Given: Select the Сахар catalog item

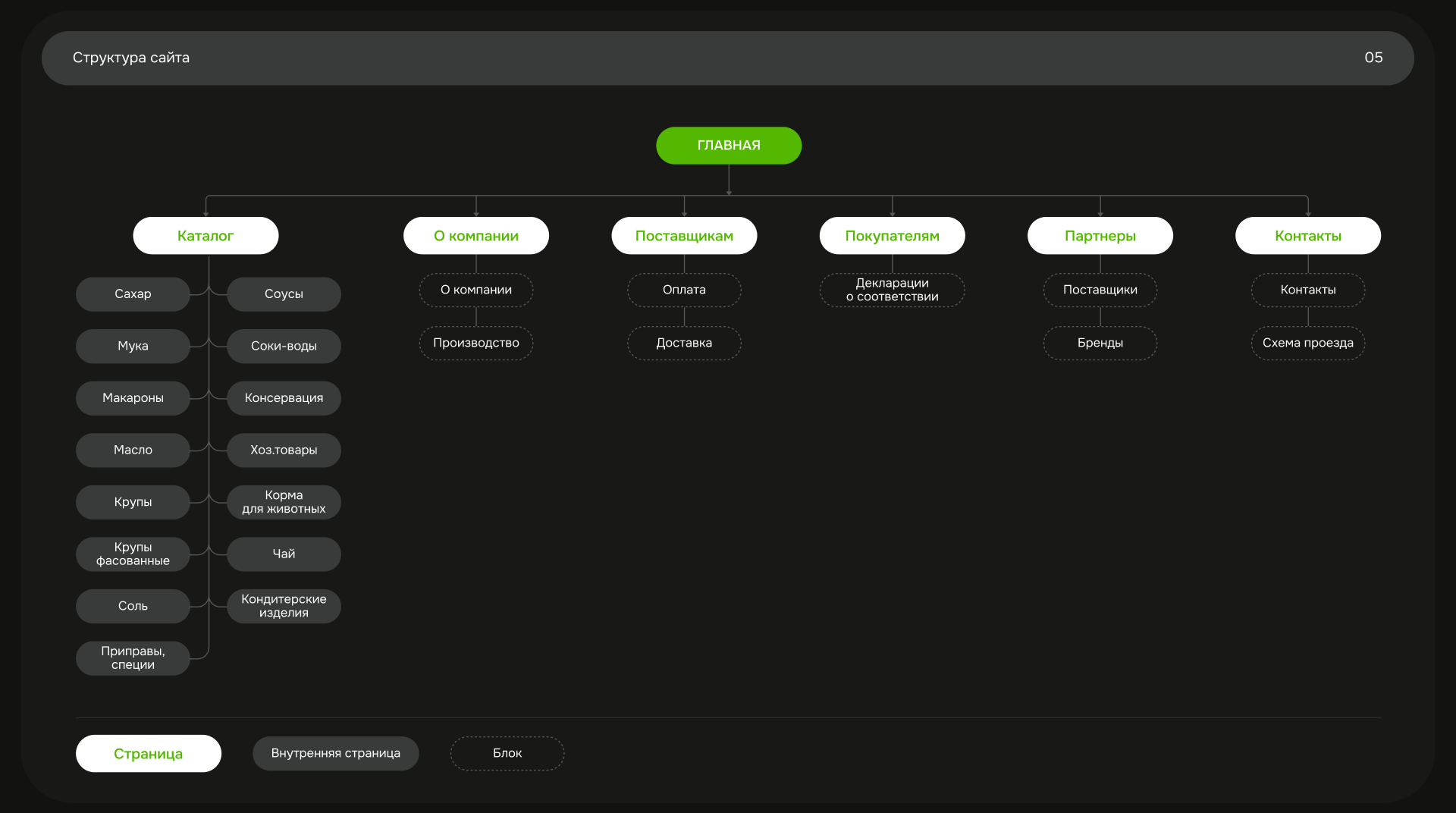Looking at the screenshot, I should pyautogui.click(x=133, y=294).
